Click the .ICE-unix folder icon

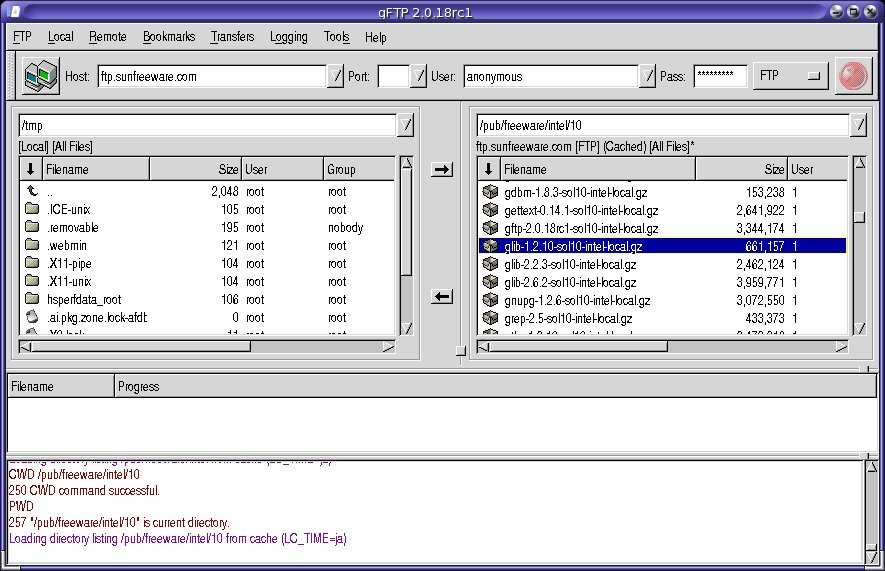pos(32,209)
